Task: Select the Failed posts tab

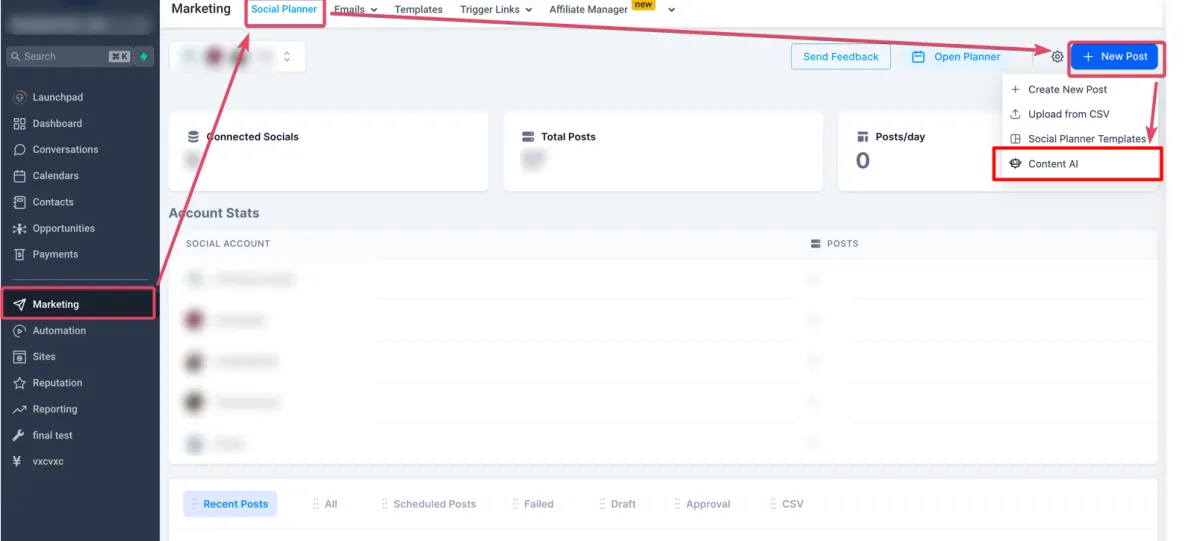Action: point(533,504)
